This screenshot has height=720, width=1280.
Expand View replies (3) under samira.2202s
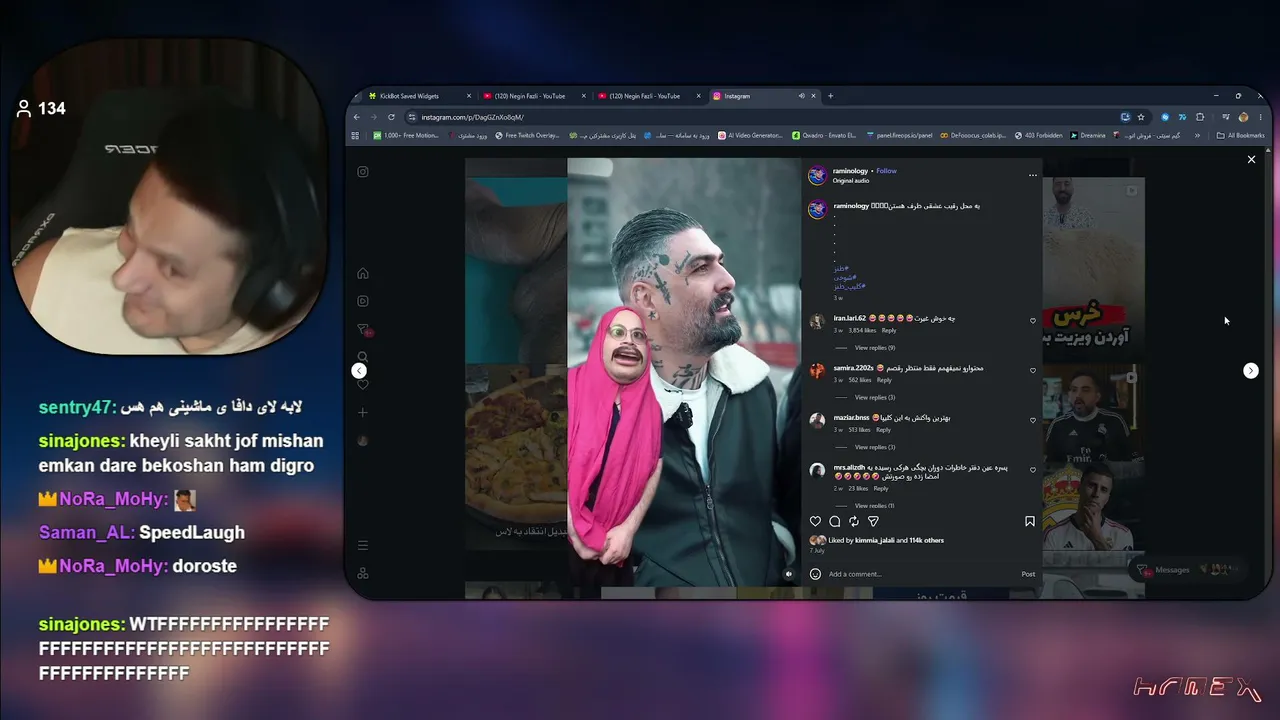tap(875, 397)
